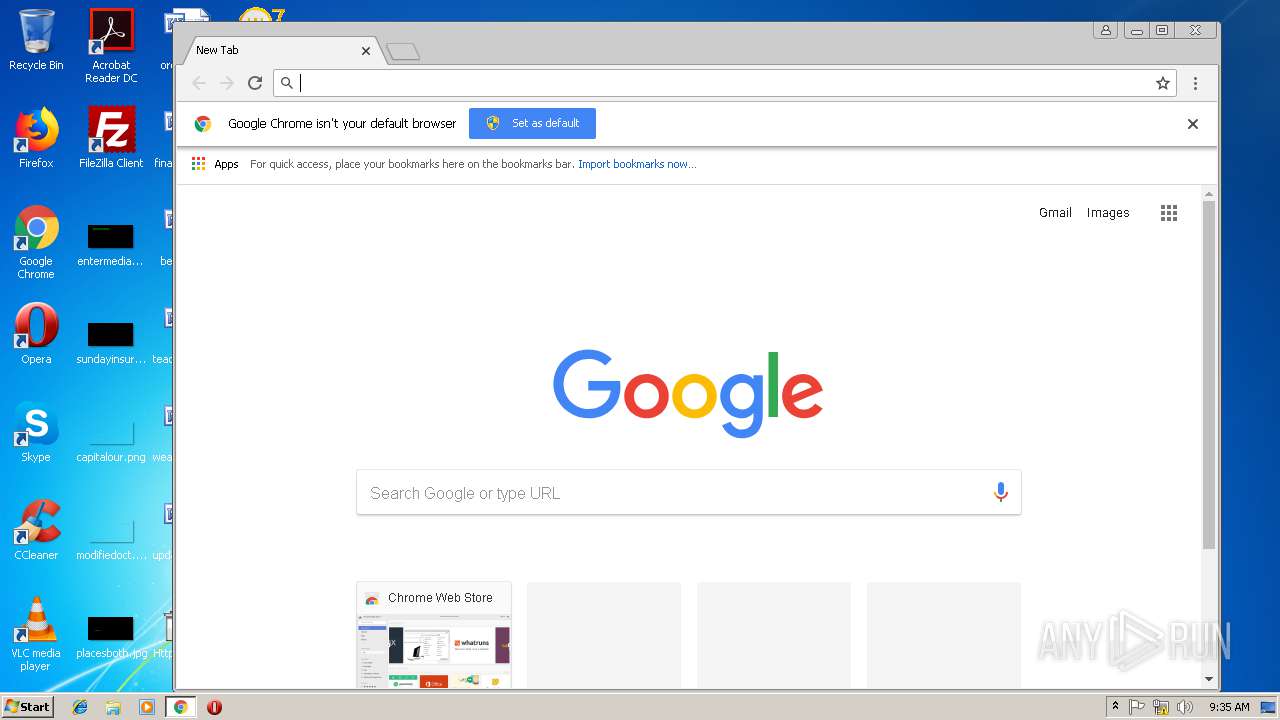Select the CCleaner desktop icon

coord(36,530)
